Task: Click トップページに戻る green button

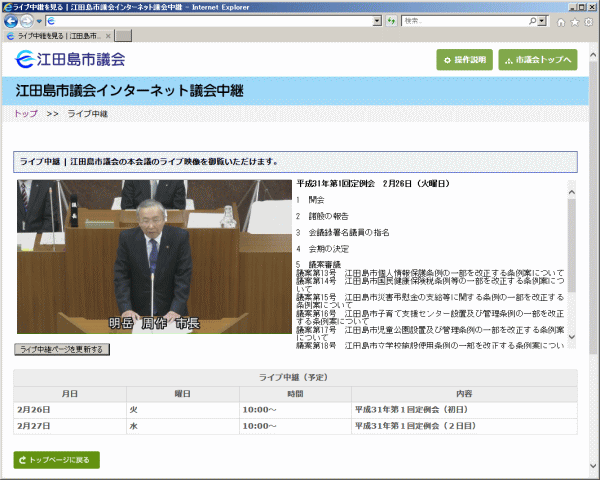Action: pos(57,460)
